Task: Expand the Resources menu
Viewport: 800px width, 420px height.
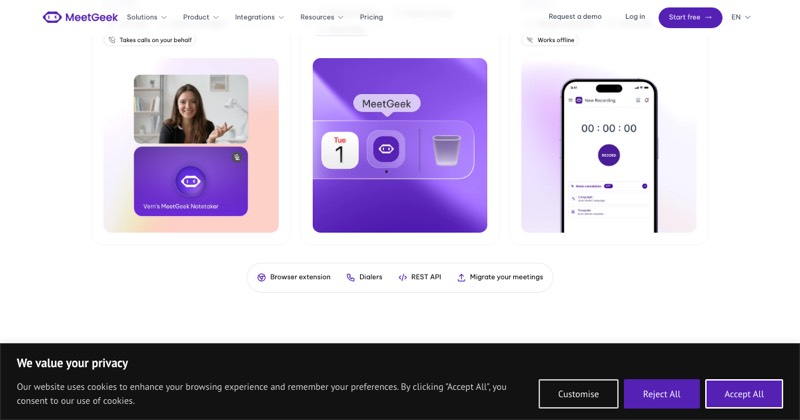Action: coord(321,17)
